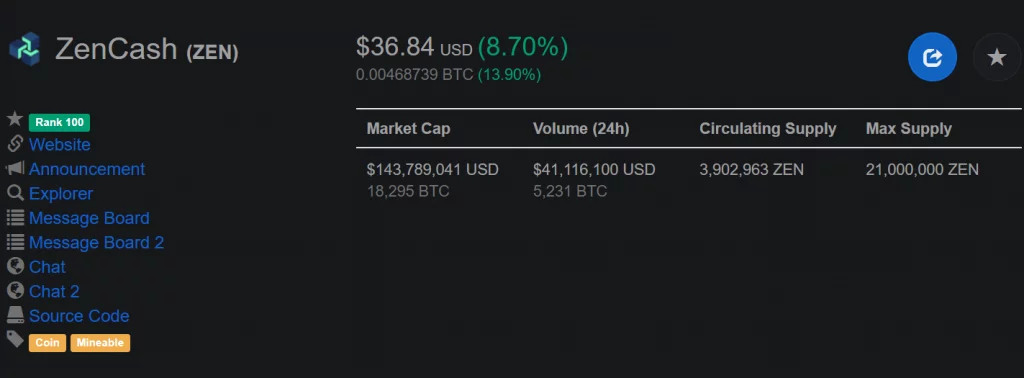Click the list icon beside Message Board
Image resolution: width=1024 pixels, height=378 pixels.
15,217
